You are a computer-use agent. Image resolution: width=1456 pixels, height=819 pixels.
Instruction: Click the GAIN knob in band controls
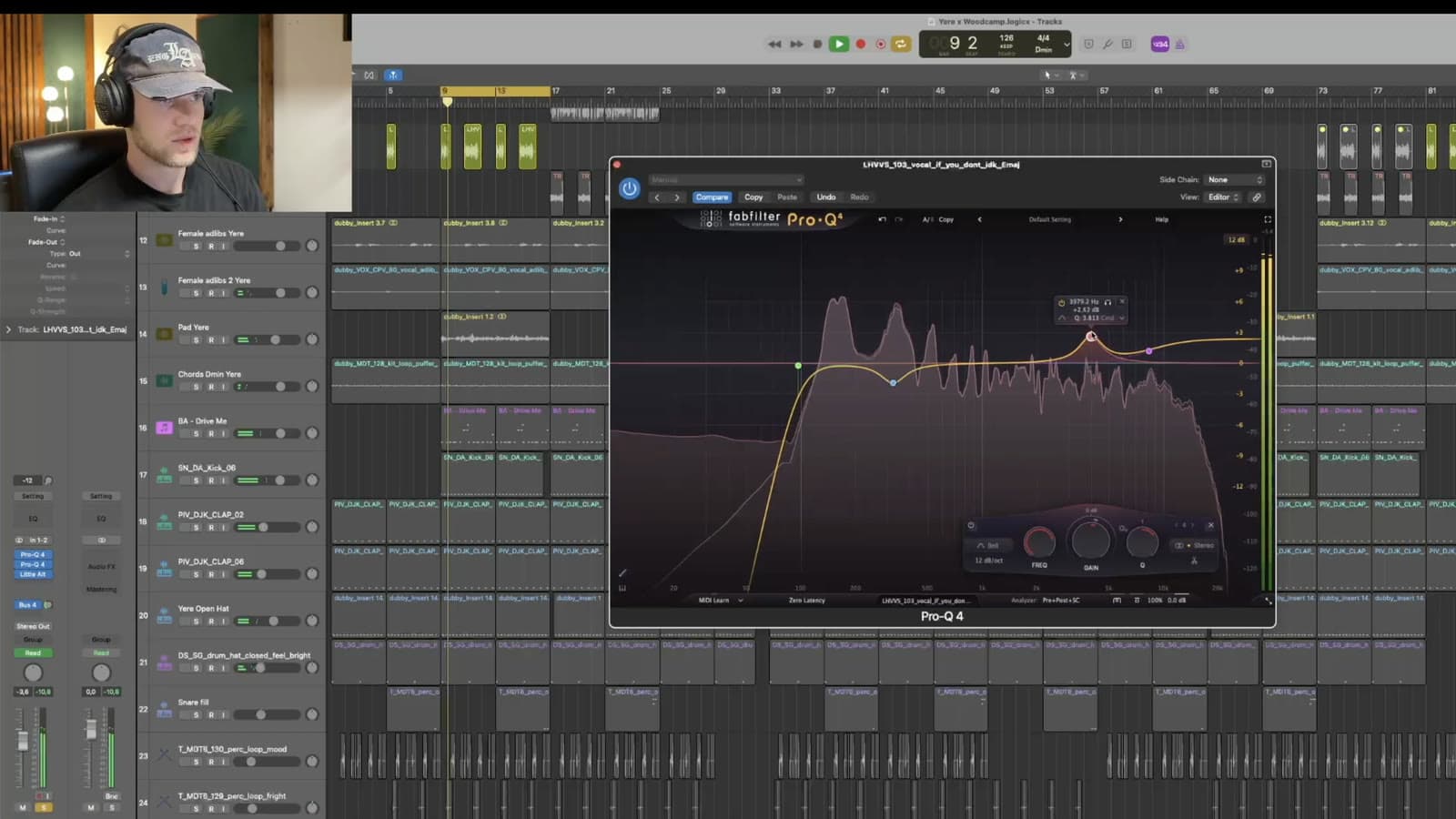(1091, 540)
